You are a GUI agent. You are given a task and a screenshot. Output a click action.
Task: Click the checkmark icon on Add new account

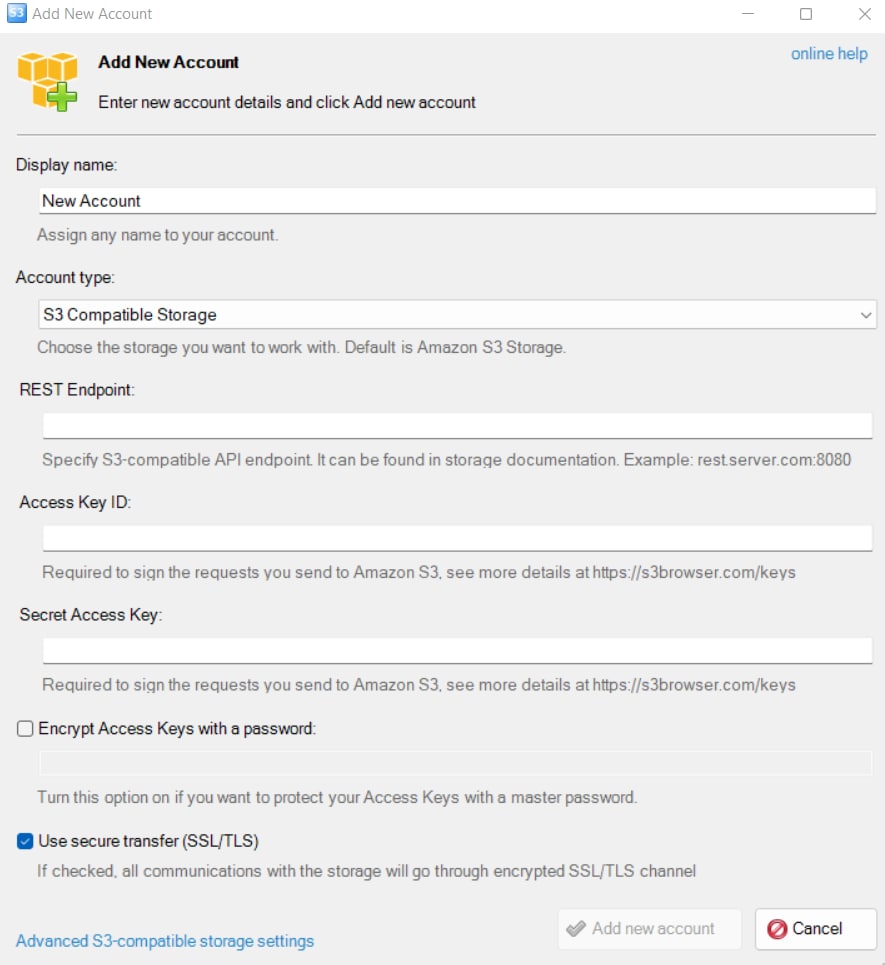tap(576, 929)
